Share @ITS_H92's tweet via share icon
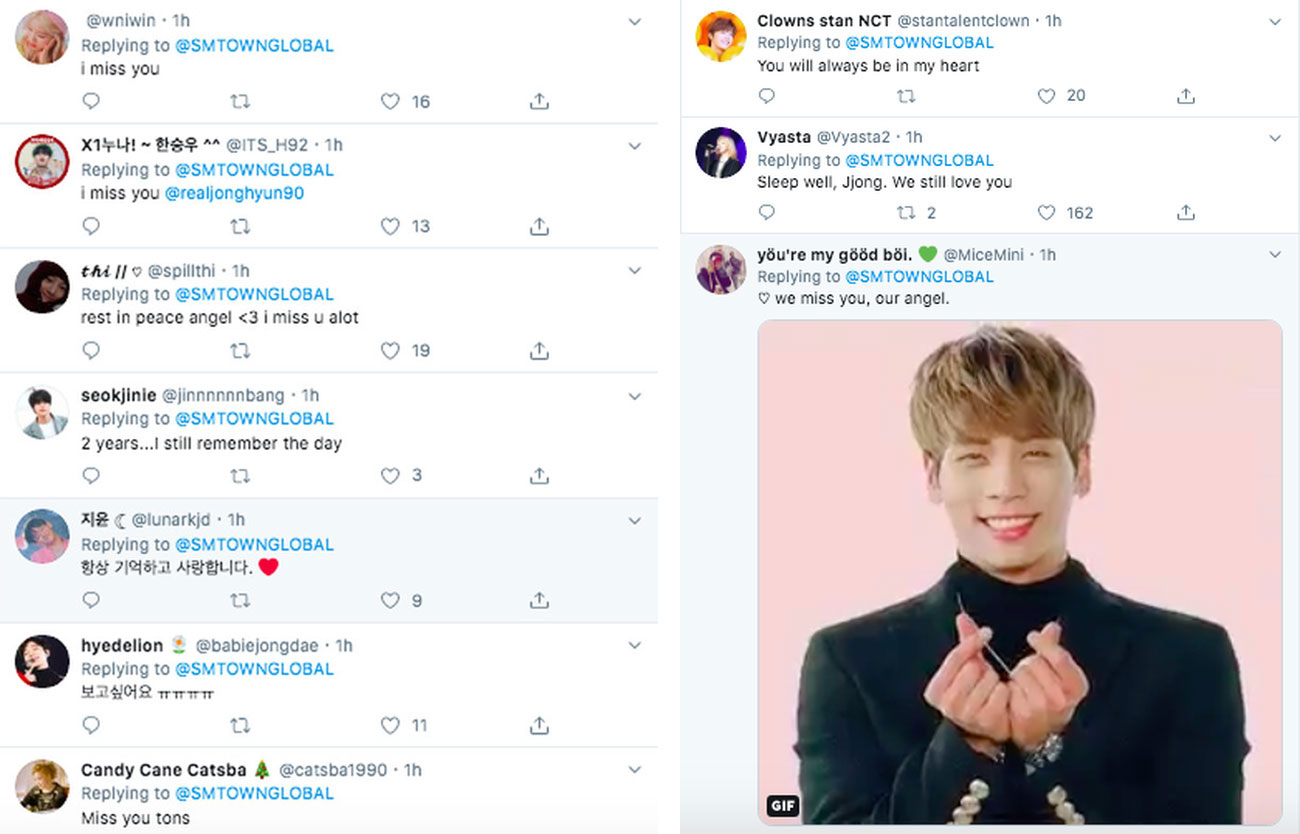 click(x=539, y=226)
